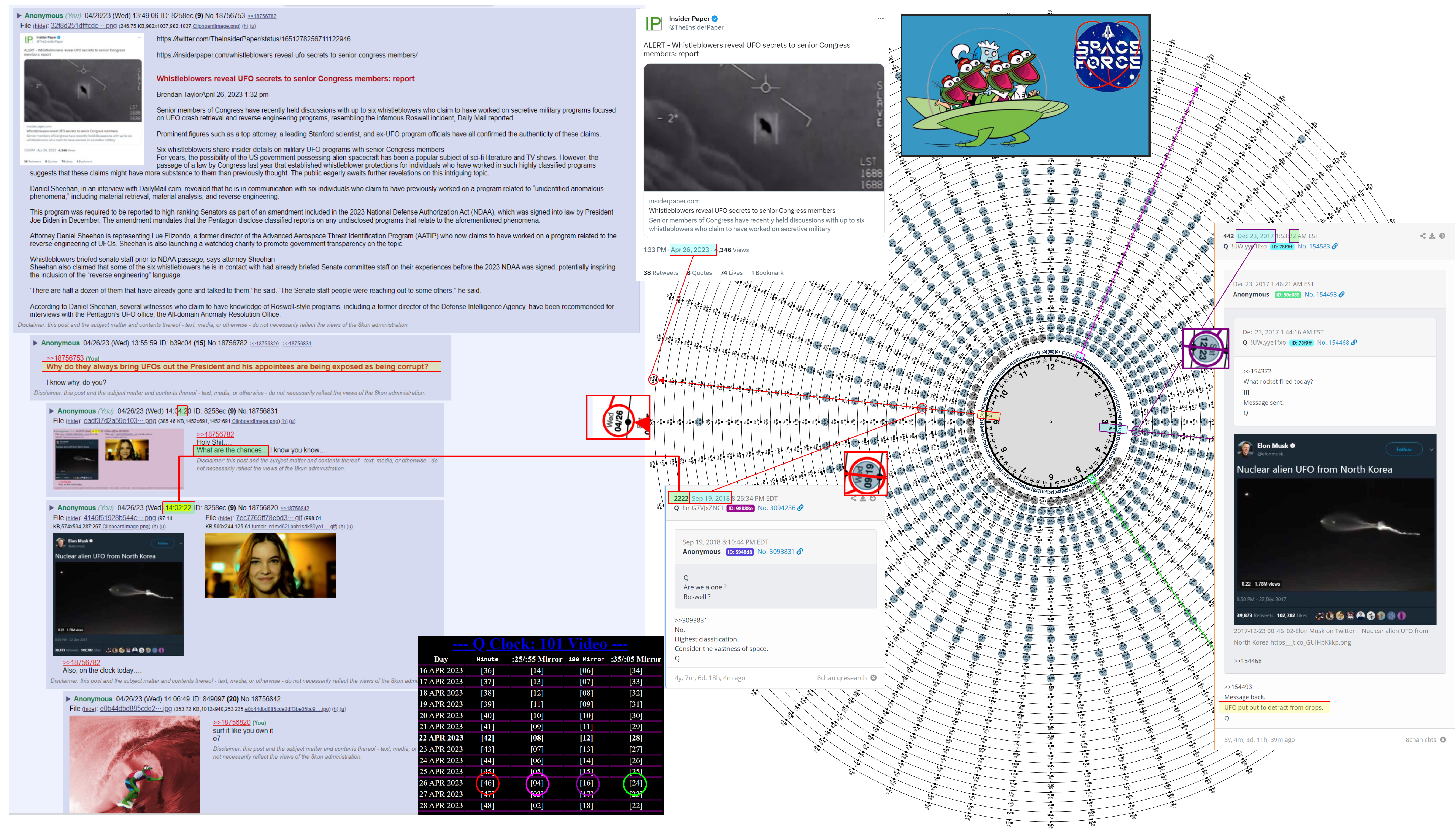Screen dimensions: 1456x837
Task: Expand post No.18756782 triangle menu
Action: [35, 343]
